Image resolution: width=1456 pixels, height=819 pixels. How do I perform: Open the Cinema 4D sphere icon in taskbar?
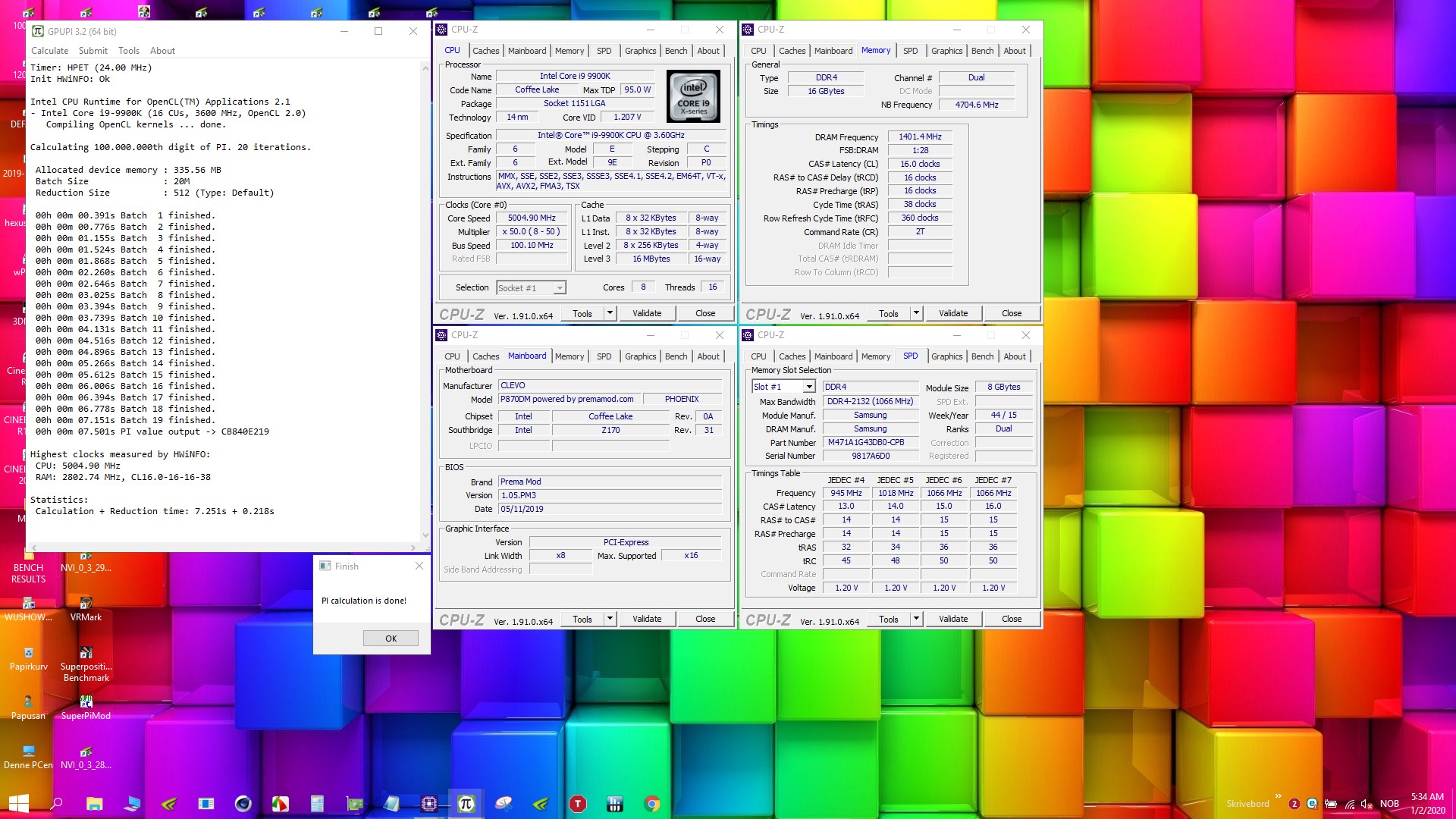[x=243, y=804]
